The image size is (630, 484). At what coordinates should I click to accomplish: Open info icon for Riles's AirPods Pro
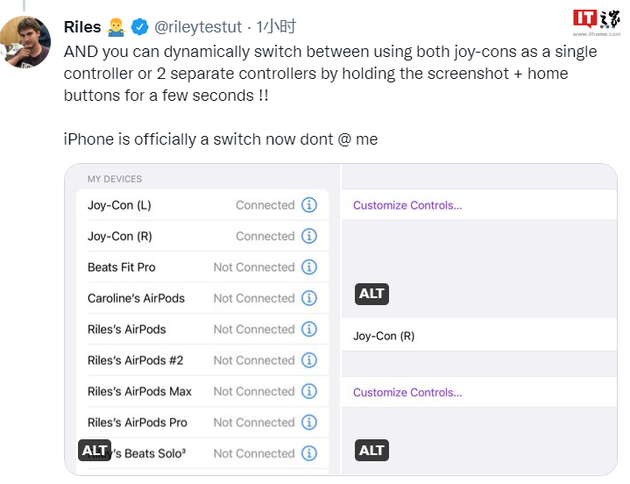pos(309,422)
